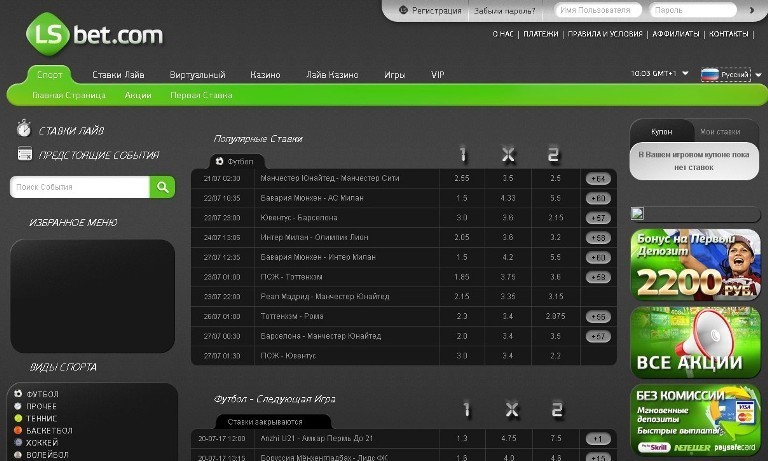The width and height of the screenshot is (768, 461).
Task: Switch to the Мои ставки tab
Action: point(720,131)
